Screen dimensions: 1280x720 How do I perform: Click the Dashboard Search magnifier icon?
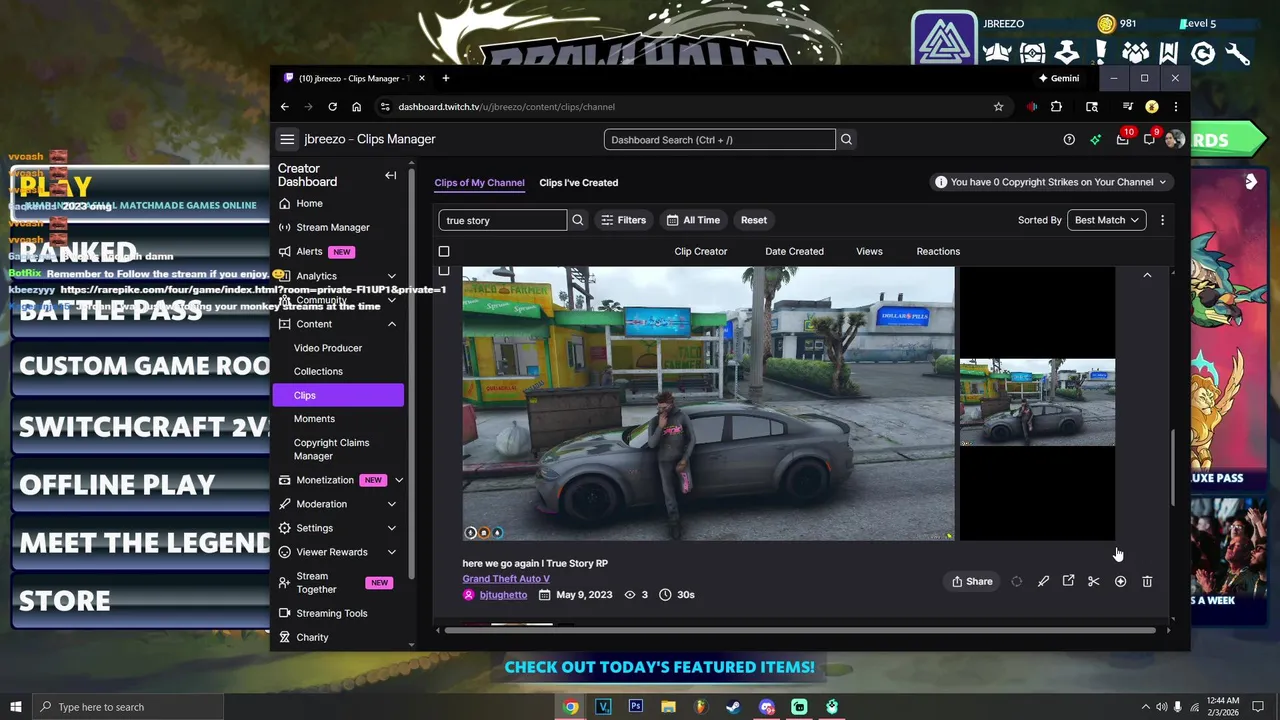point(846,140)
